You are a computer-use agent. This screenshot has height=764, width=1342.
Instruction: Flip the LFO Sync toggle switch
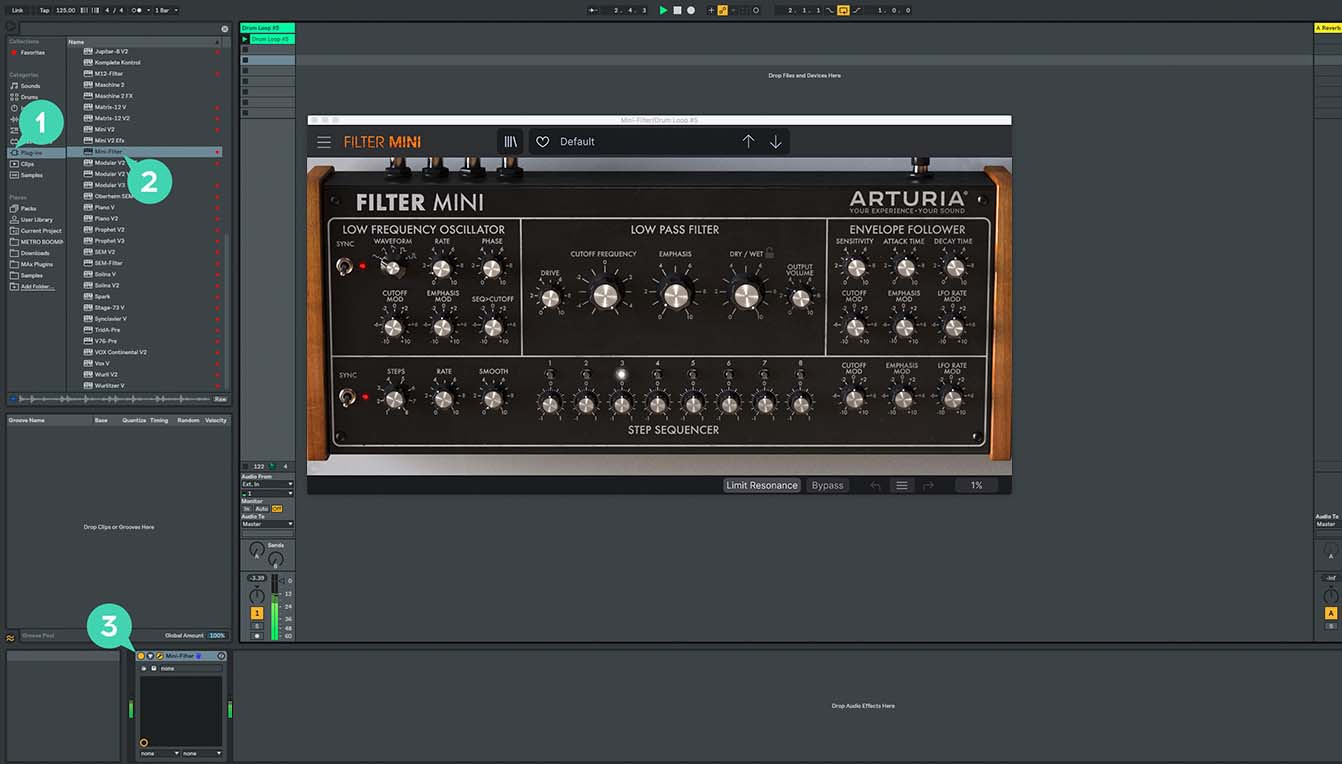point(345,266)
